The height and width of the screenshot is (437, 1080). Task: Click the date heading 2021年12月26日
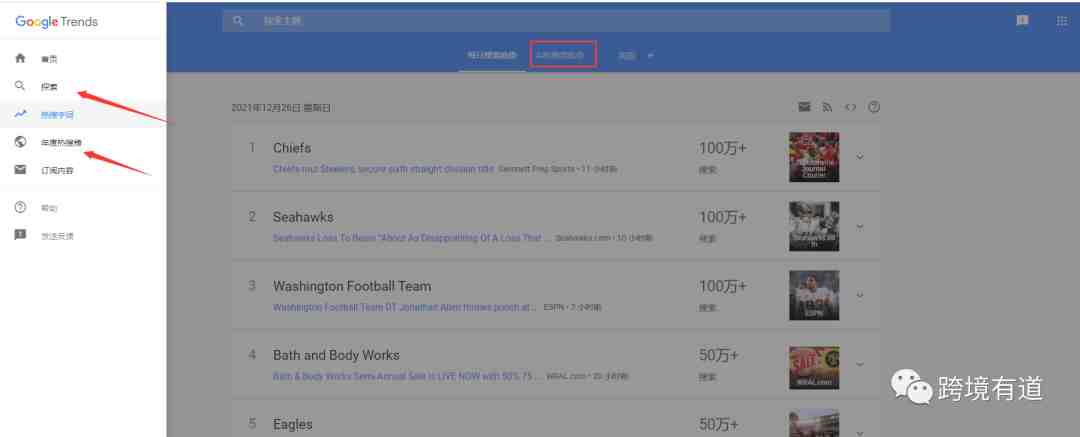click(x=281, y=108)
